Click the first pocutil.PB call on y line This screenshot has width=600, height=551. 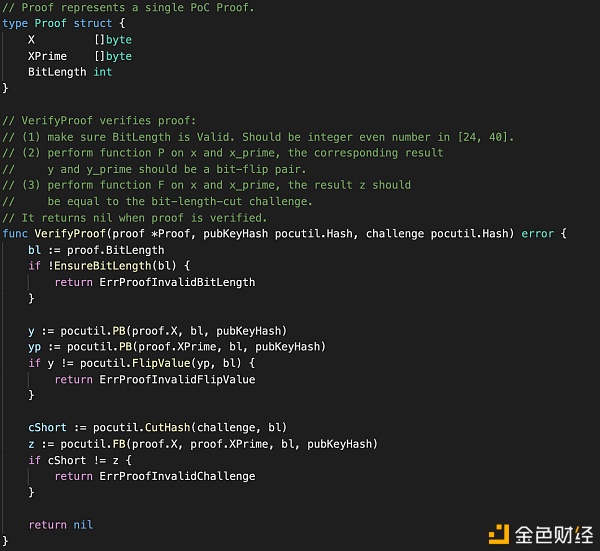tap(93, 331)
